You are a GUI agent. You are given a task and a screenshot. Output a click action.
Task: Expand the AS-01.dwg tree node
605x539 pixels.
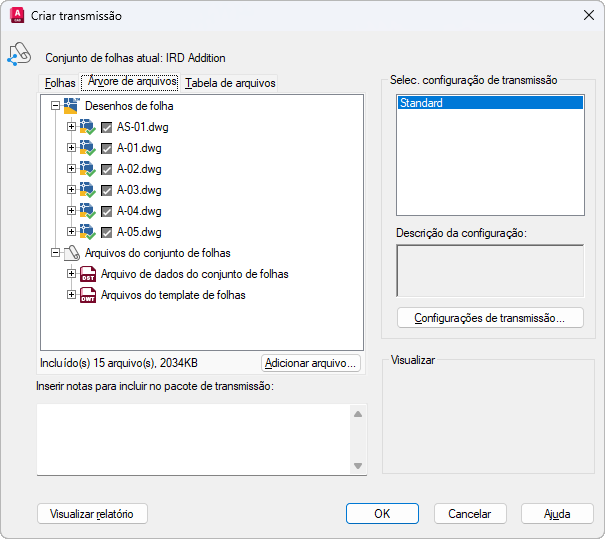71,127
